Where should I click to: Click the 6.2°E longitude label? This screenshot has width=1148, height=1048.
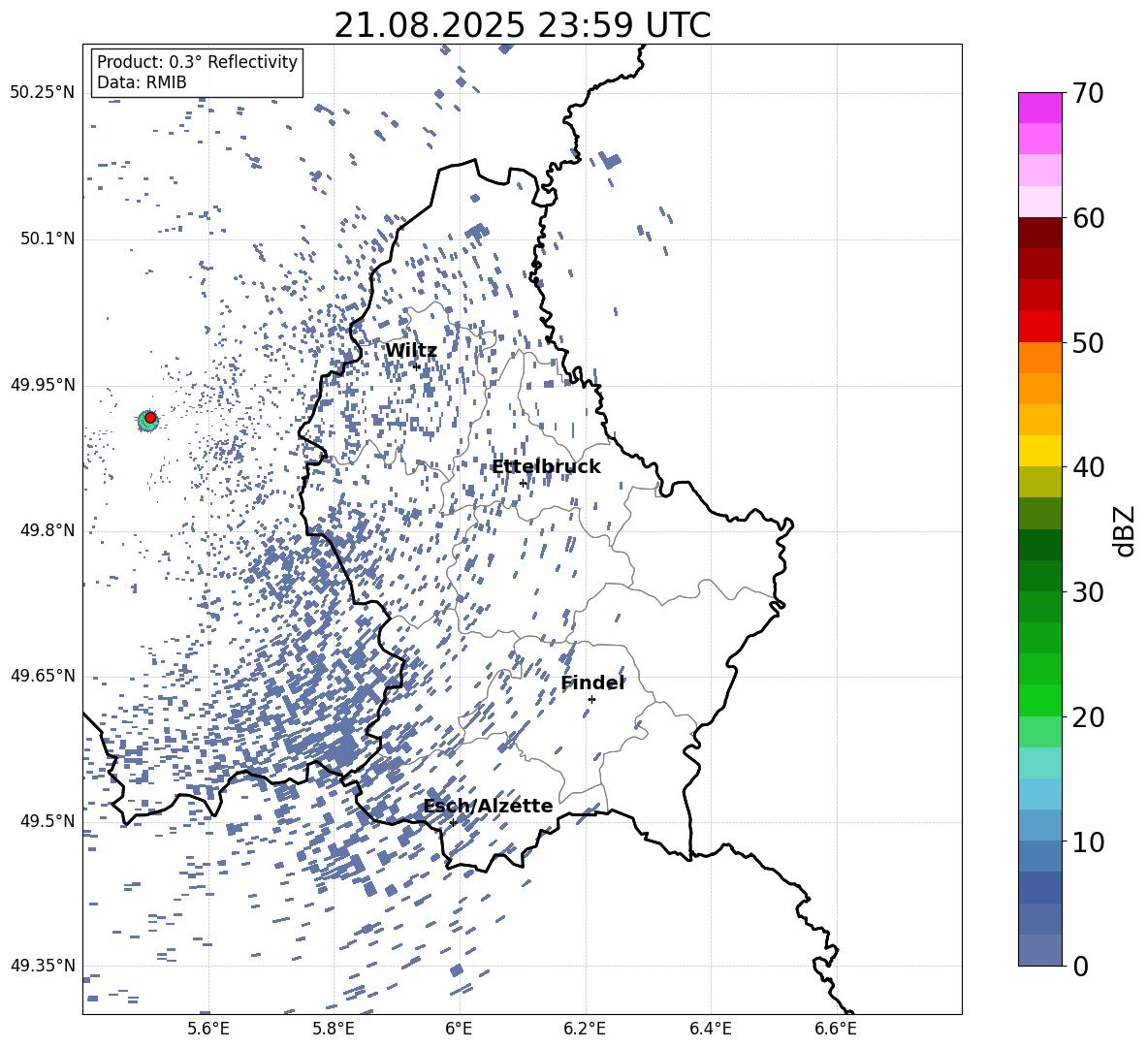tap(585, 1029)
